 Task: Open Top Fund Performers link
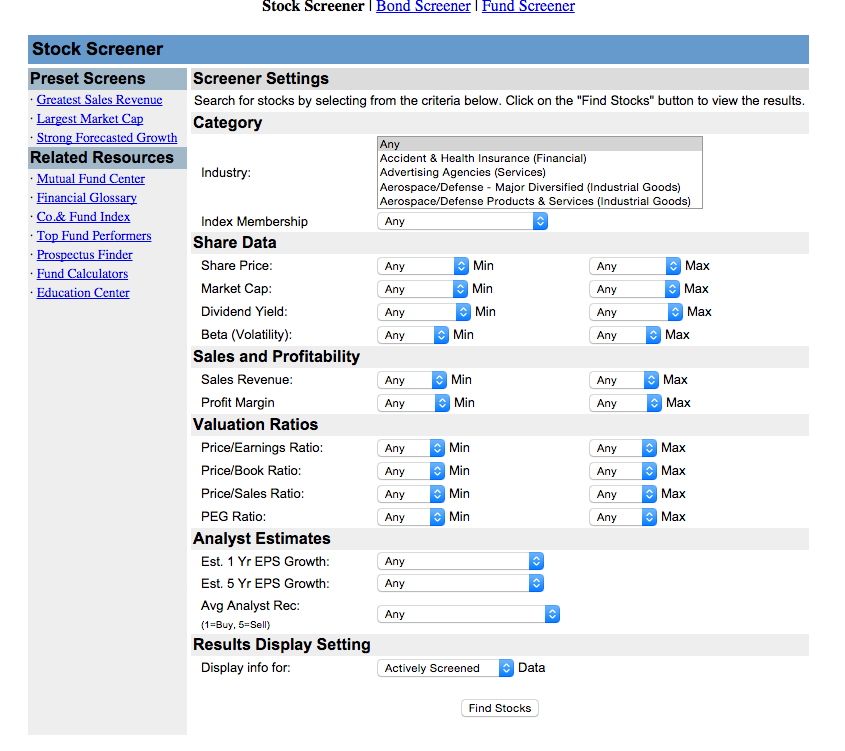94,235
